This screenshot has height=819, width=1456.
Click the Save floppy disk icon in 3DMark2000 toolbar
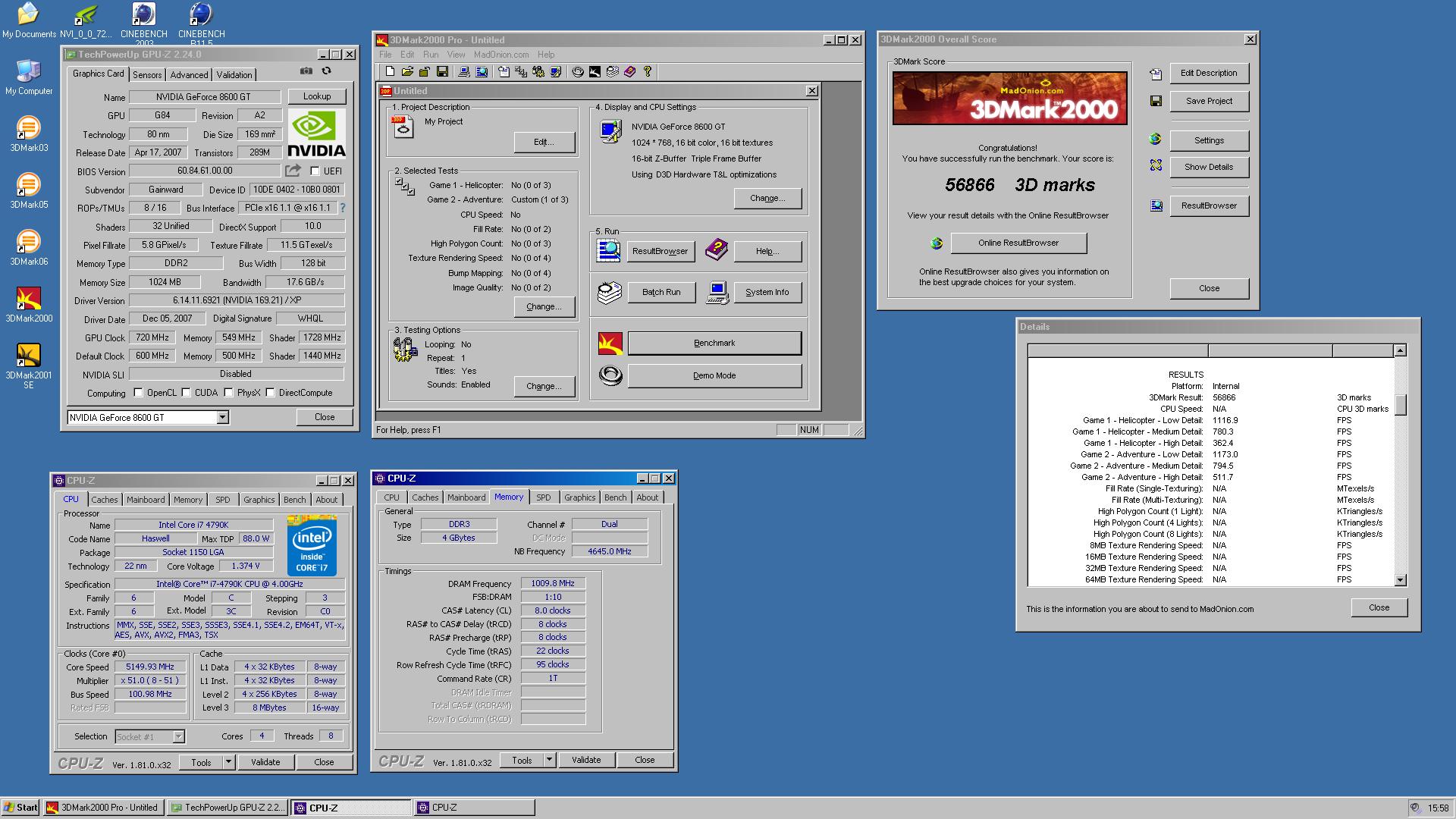442,71
